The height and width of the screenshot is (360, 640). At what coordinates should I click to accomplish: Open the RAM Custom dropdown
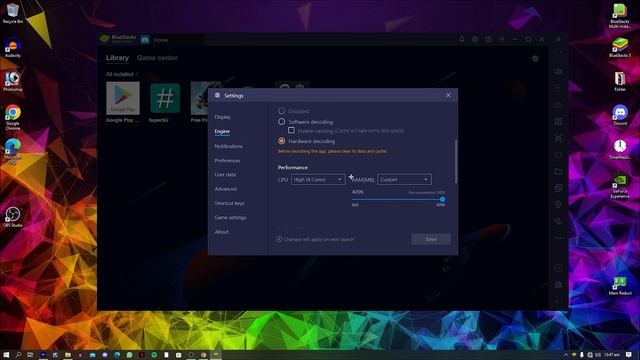404,180
